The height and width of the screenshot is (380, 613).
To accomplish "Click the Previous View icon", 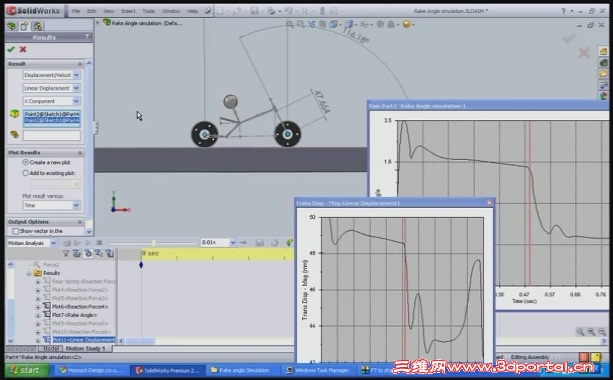I will pyautogui.click(x=312, y=24).
